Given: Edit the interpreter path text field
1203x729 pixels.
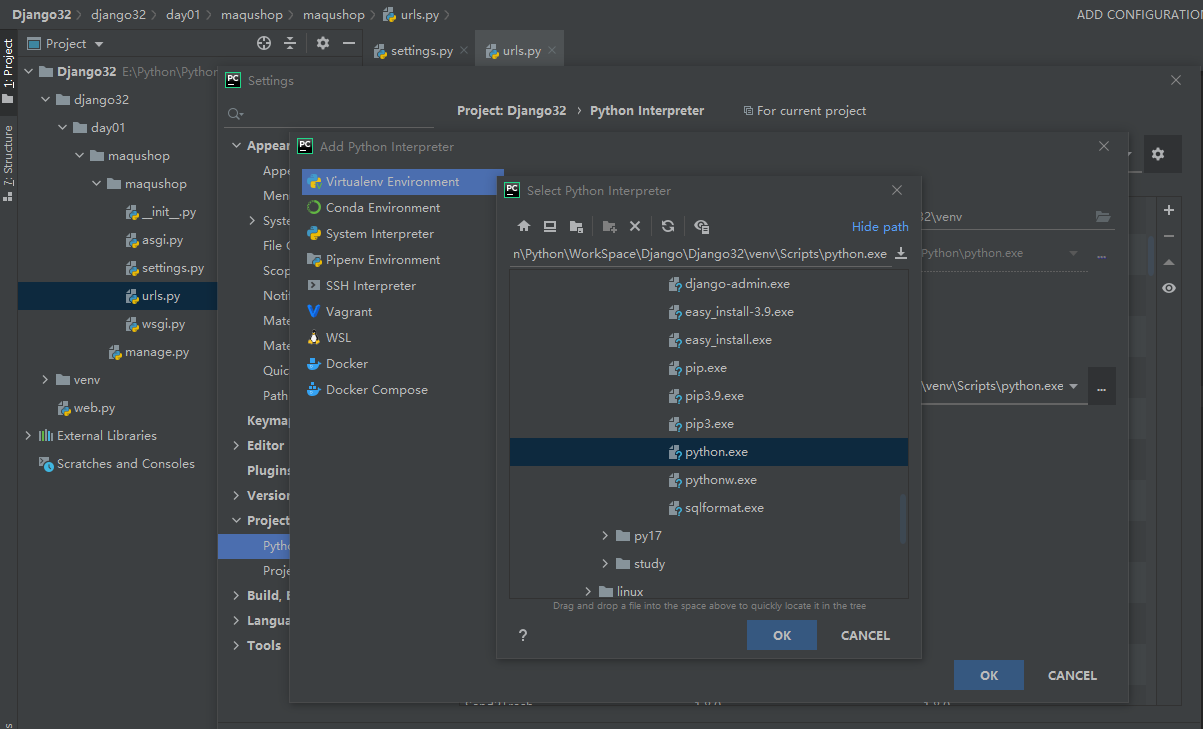Looking at the screenshot, I should [700, 254].
